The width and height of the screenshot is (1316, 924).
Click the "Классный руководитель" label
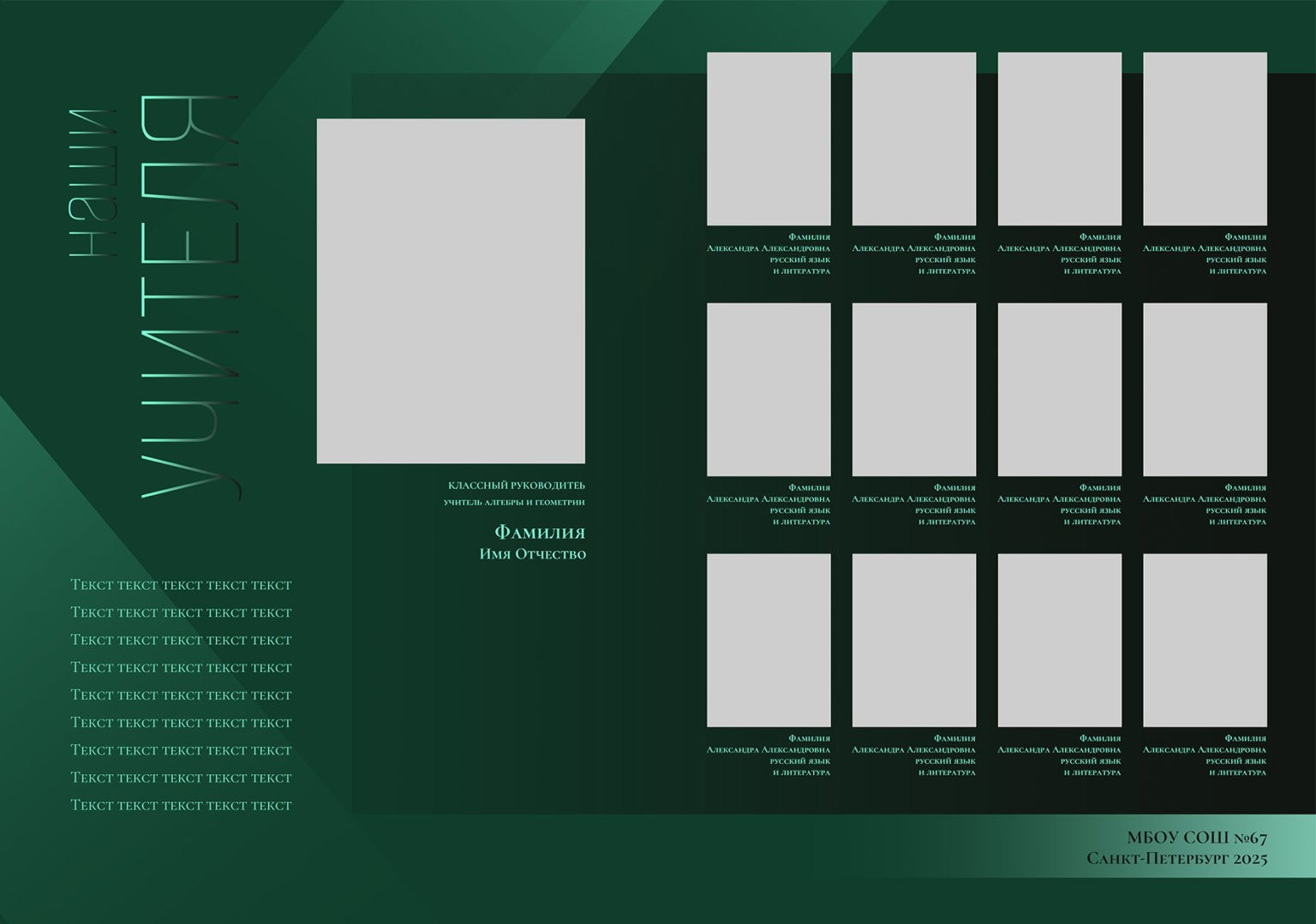pyautogui.click(x=516, y=486)
